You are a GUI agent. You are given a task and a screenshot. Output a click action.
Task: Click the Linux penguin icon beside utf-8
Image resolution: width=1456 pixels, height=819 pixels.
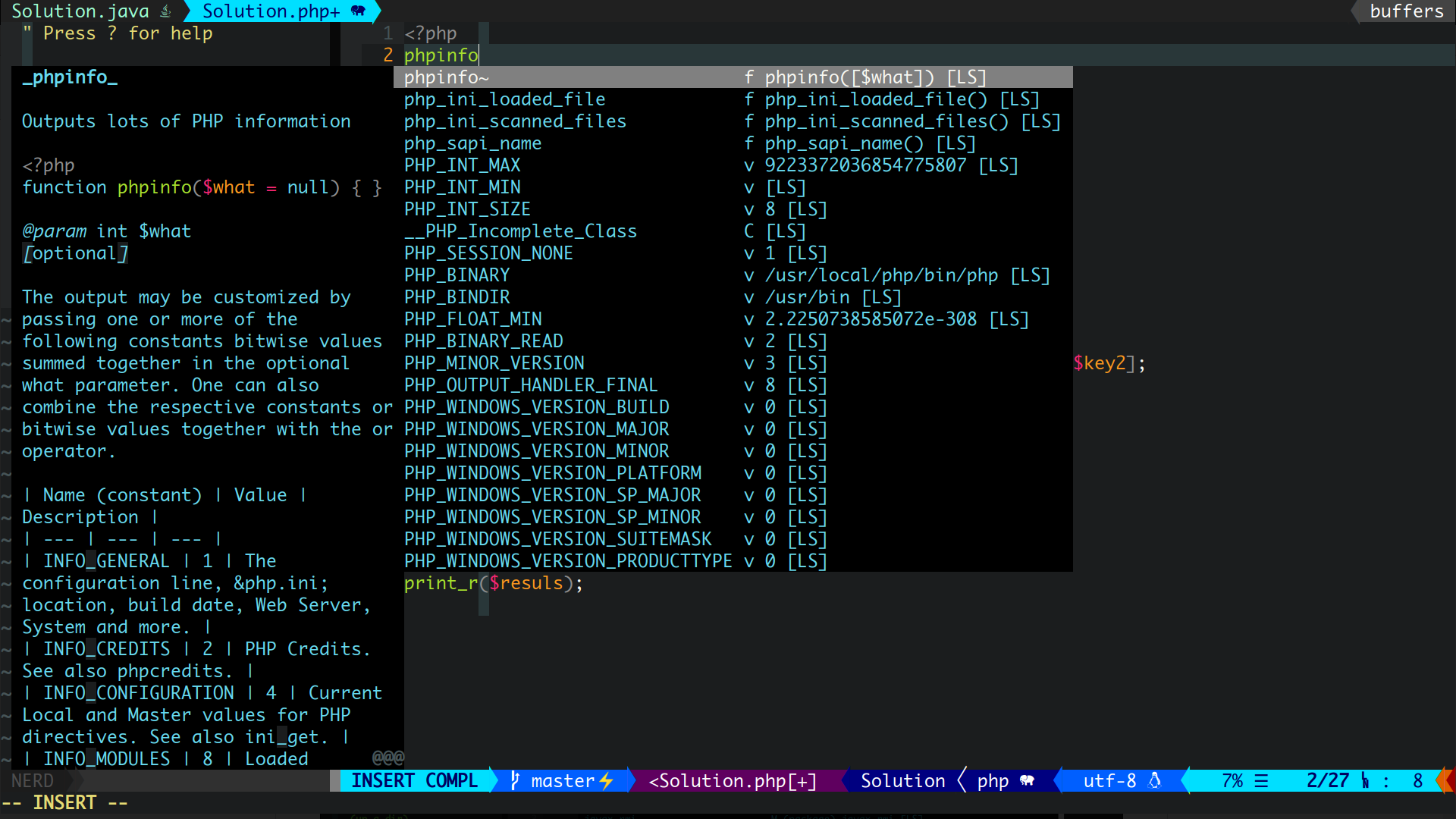click(x=1155, y=780)
